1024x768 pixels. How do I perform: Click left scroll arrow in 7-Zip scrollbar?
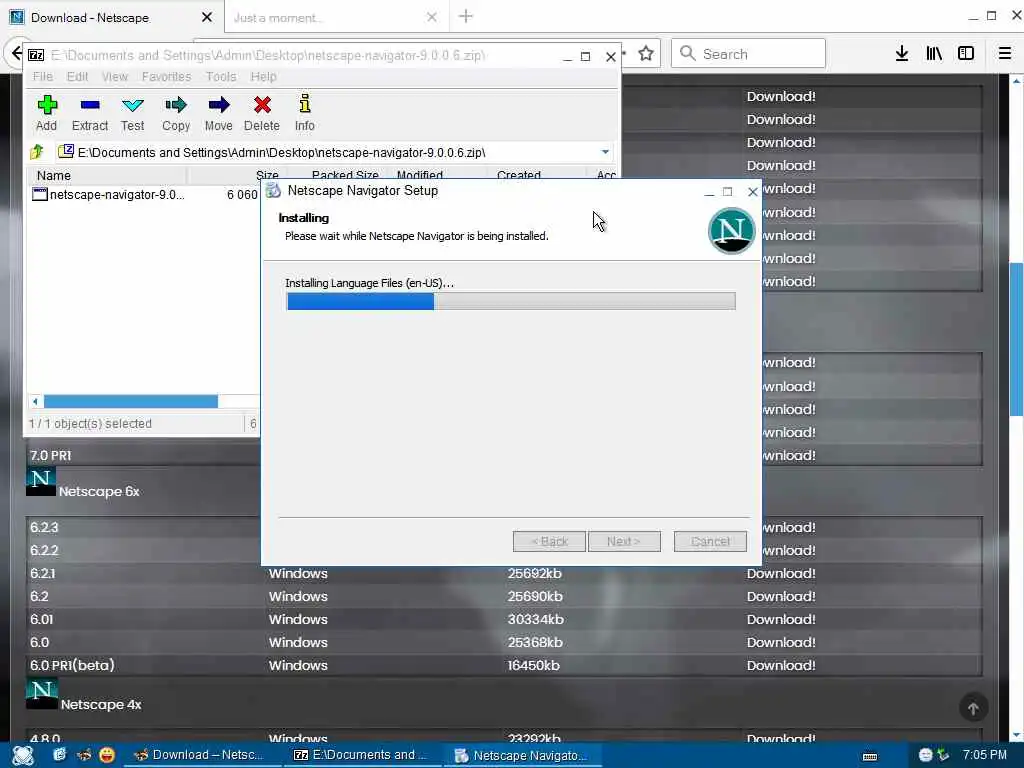35,401
